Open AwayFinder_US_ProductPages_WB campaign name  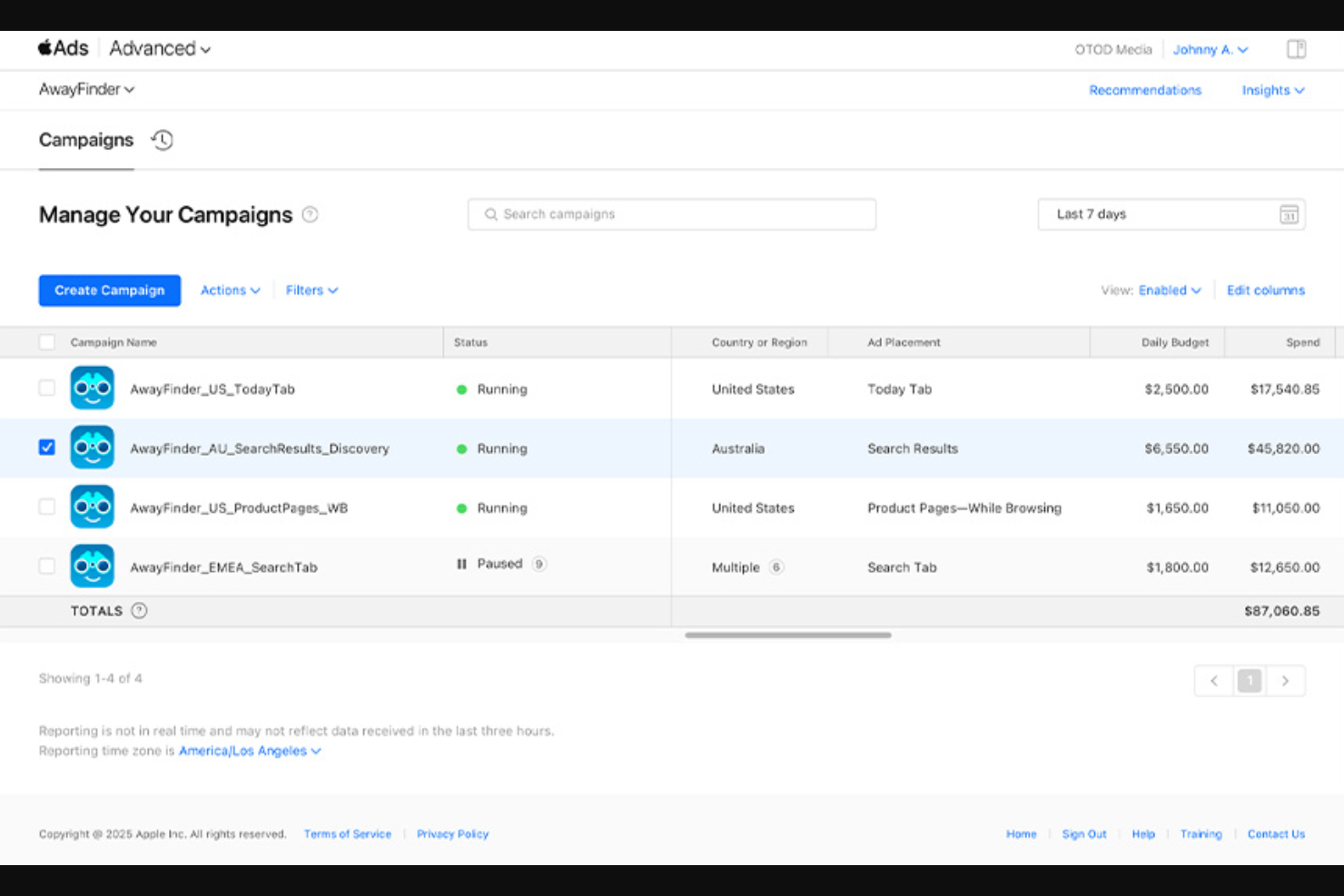(x=239, y=508)
